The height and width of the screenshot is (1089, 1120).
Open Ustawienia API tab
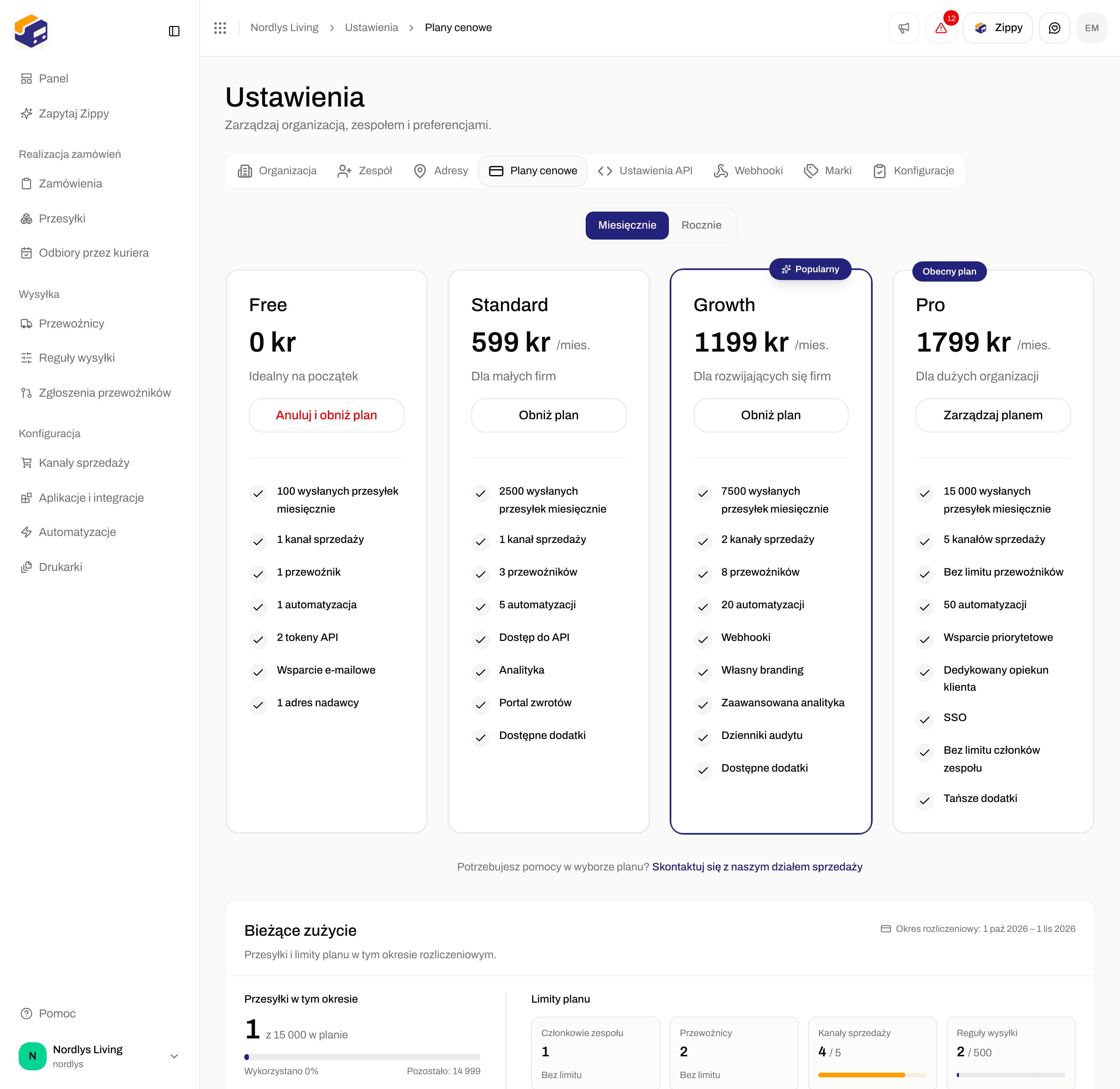point(645,171)
